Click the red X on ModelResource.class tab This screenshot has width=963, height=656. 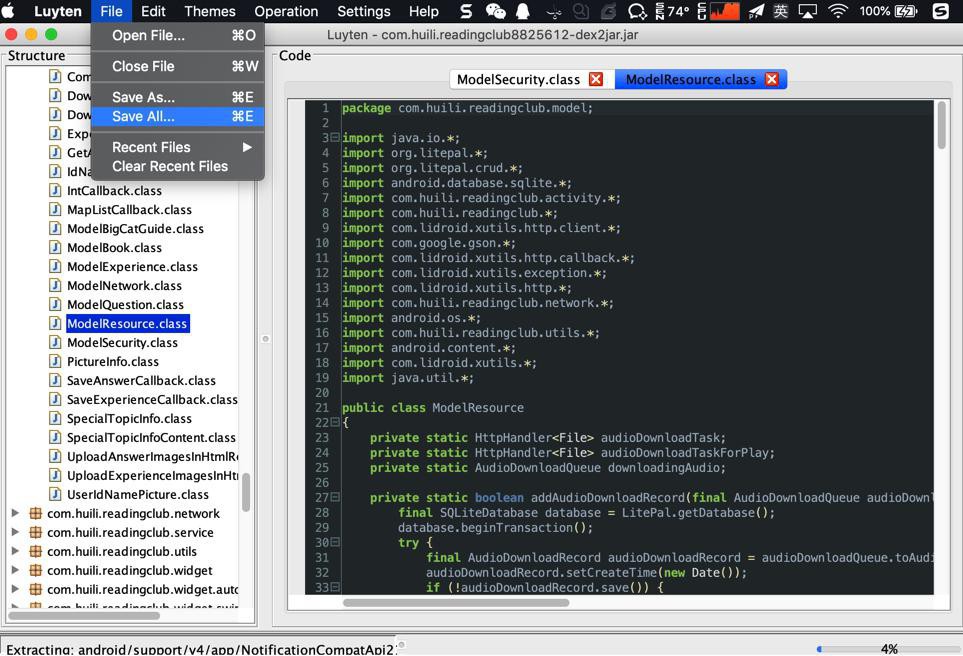pyautogui.click(x=772, y=79)
